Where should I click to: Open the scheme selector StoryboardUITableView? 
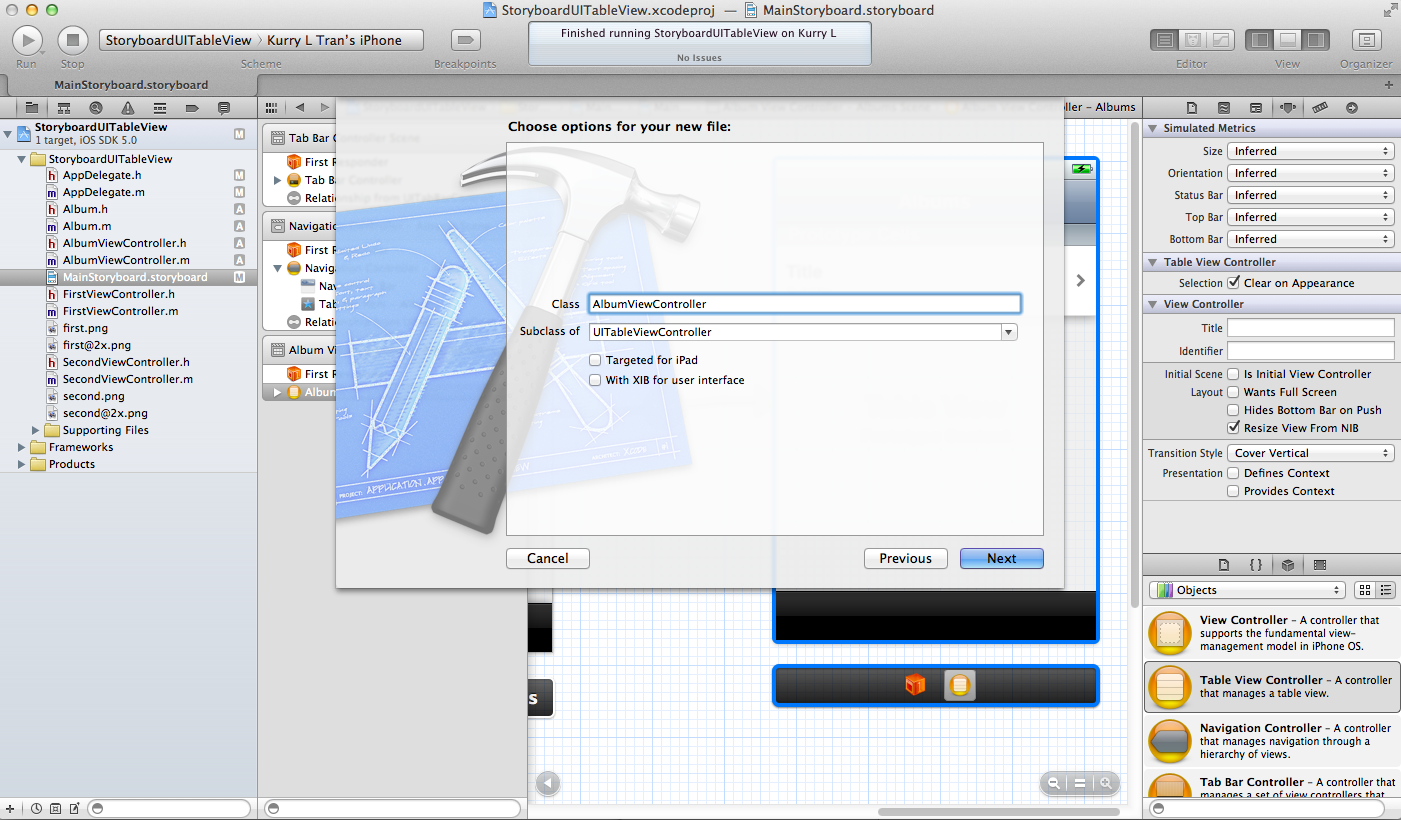pyautogui.click(x=179, y=40)
